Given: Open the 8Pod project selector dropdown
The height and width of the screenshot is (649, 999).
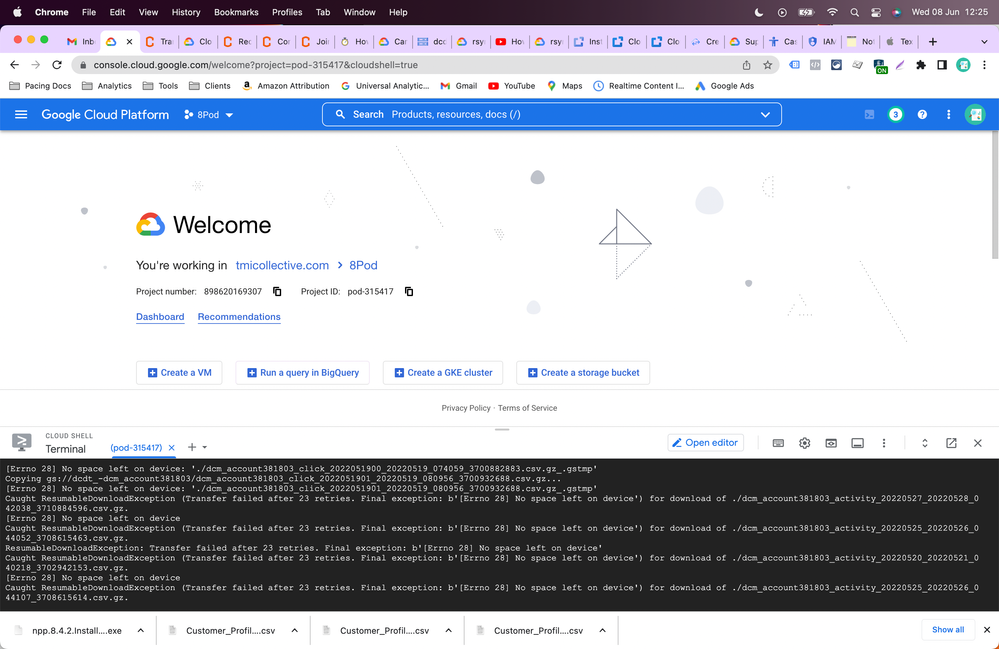Looking at the screenshot, I should (x=208, y=115).
